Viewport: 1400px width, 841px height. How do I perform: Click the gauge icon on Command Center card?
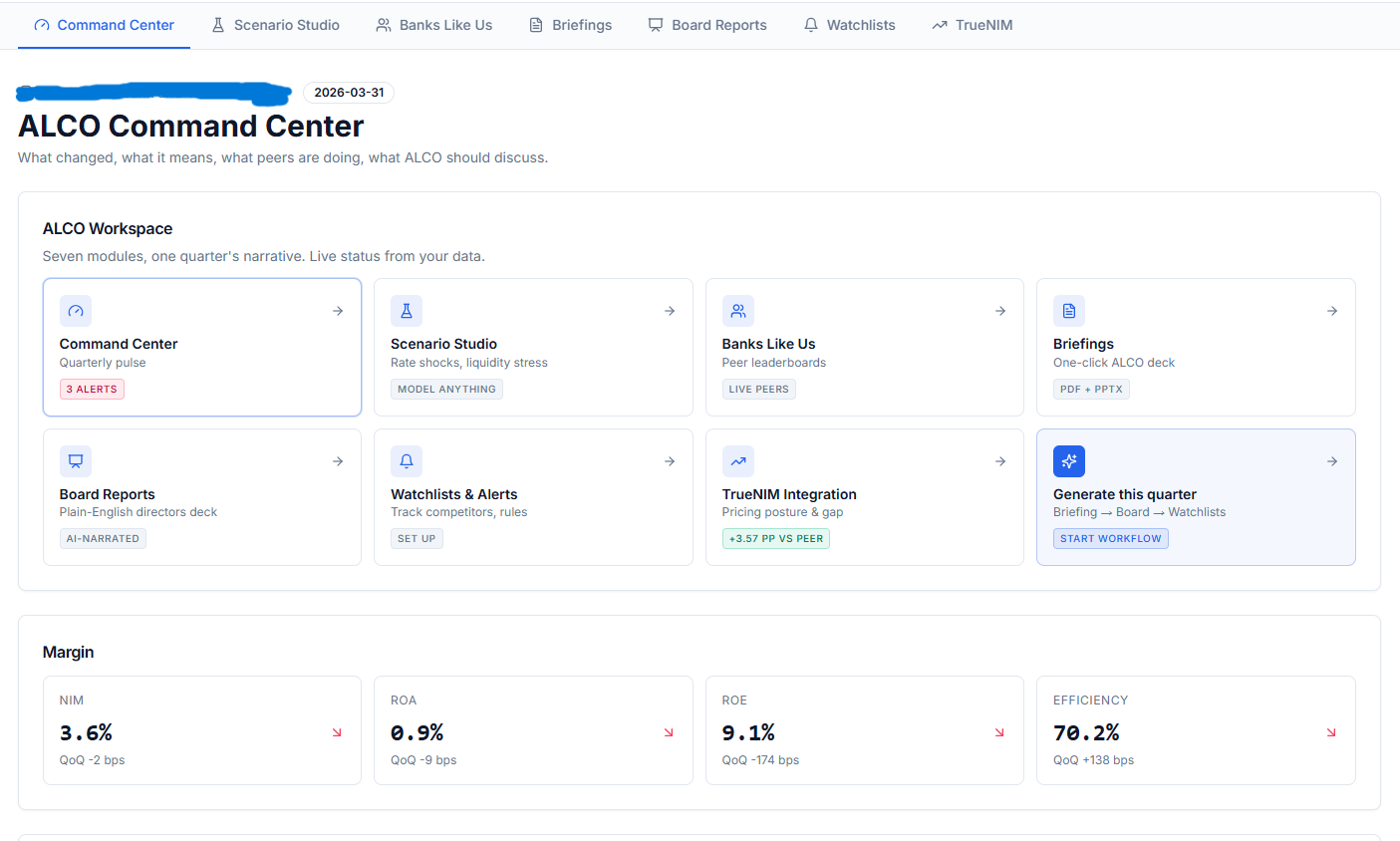coord(76,311)
